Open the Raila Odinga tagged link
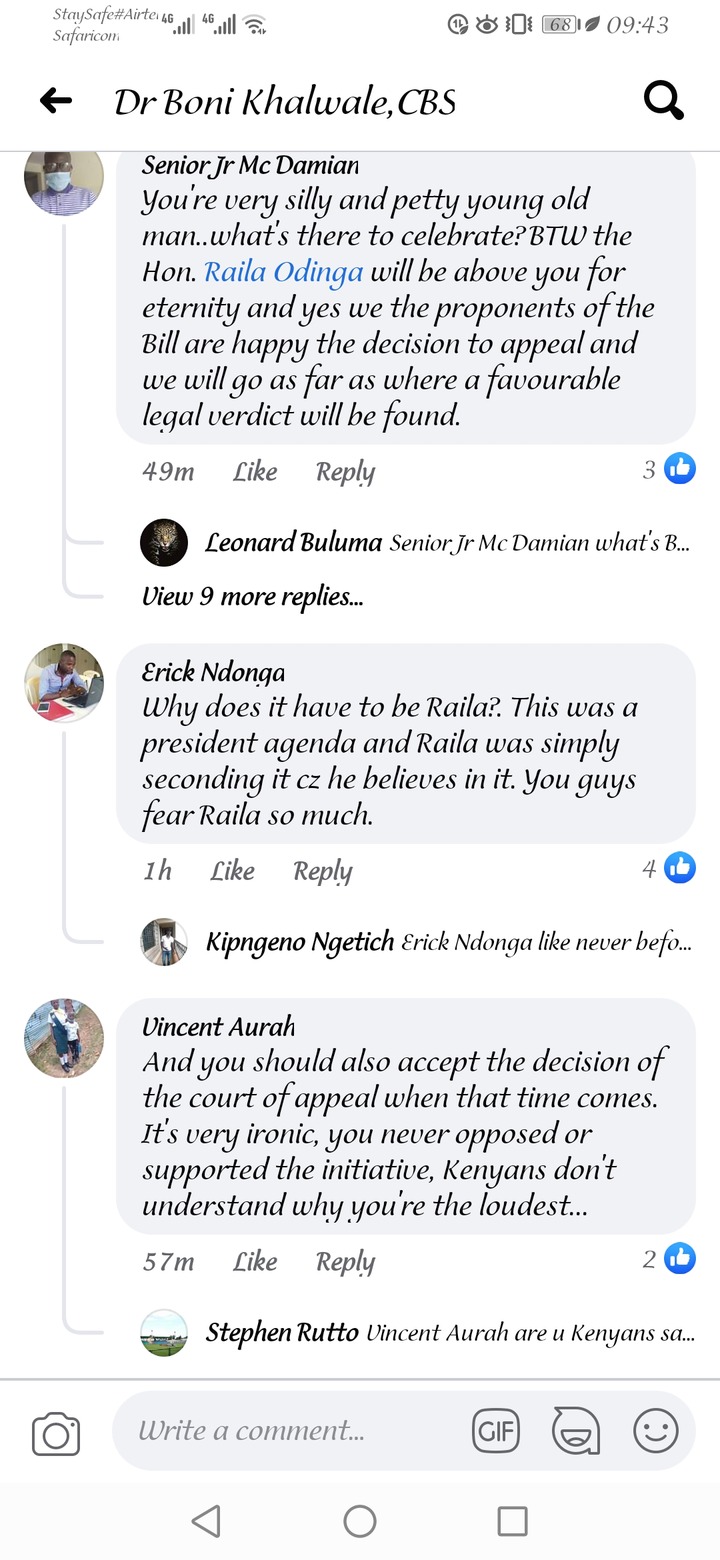 pyautogui.click(x=283, y=271)
